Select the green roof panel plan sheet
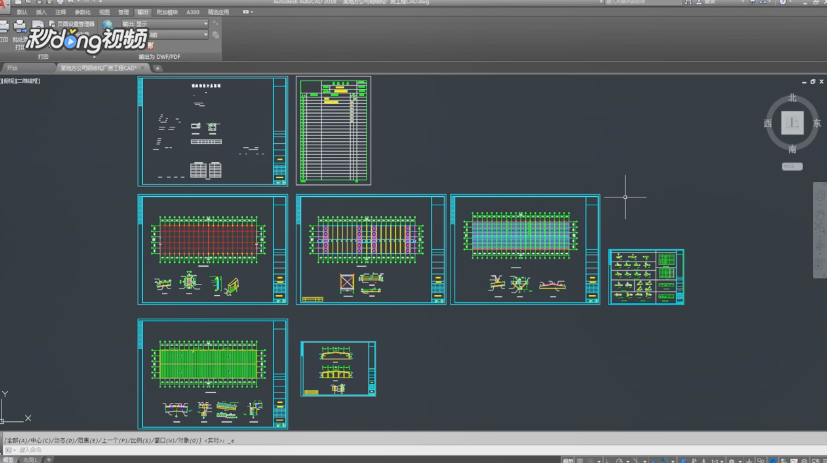This screenshot has width=827, height=463. point(213,374)
